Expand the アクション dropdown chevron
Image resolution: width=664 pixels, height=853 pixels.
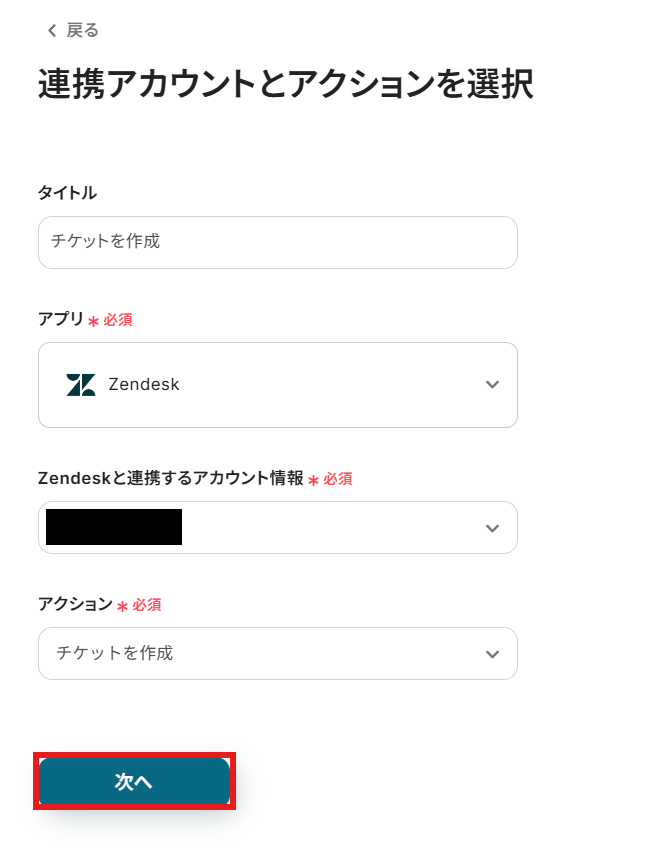(x=491, y=654)
